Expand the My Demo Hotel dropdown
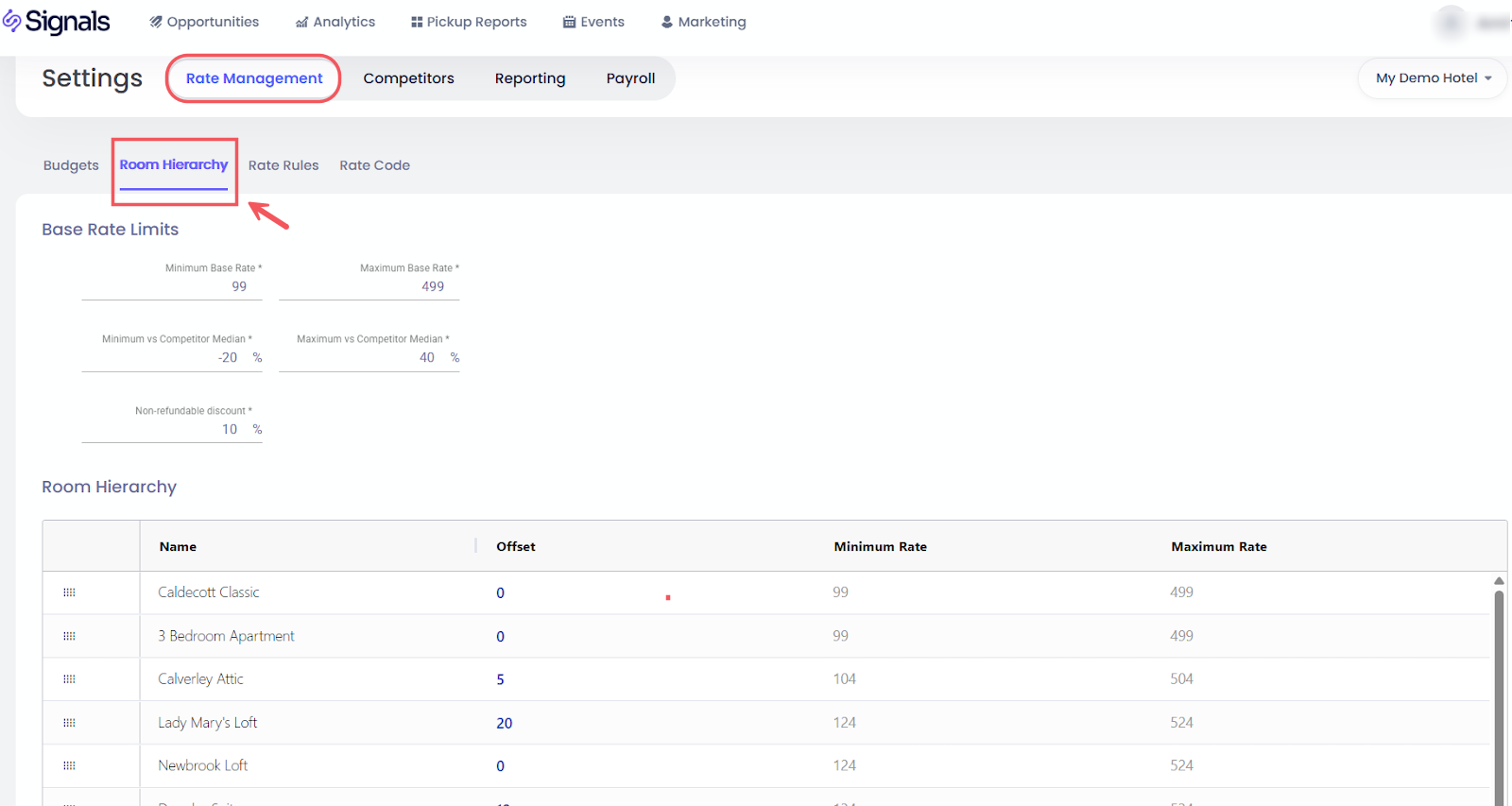Screen dimensions: 1512x806 [x=1433, y=78]
